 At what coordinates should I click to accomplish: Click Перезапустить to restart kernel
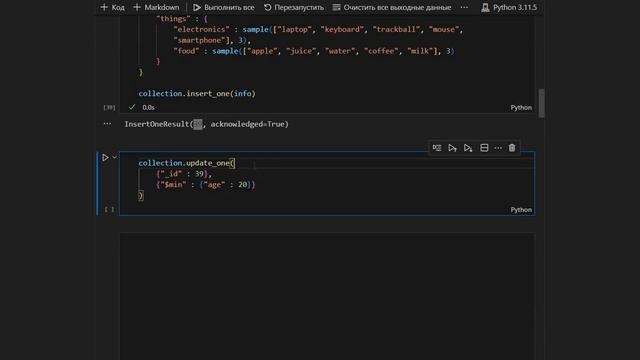click(x=293, y=7)
